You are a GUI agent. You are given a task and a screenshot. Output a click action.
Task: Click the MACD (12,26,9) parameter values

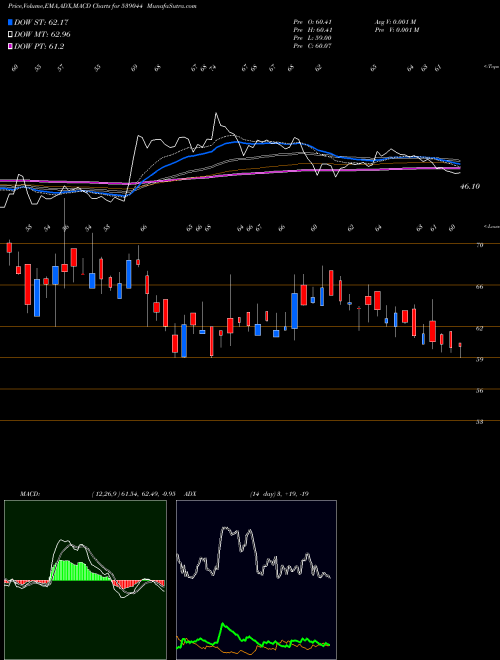(x=133, y=494)
